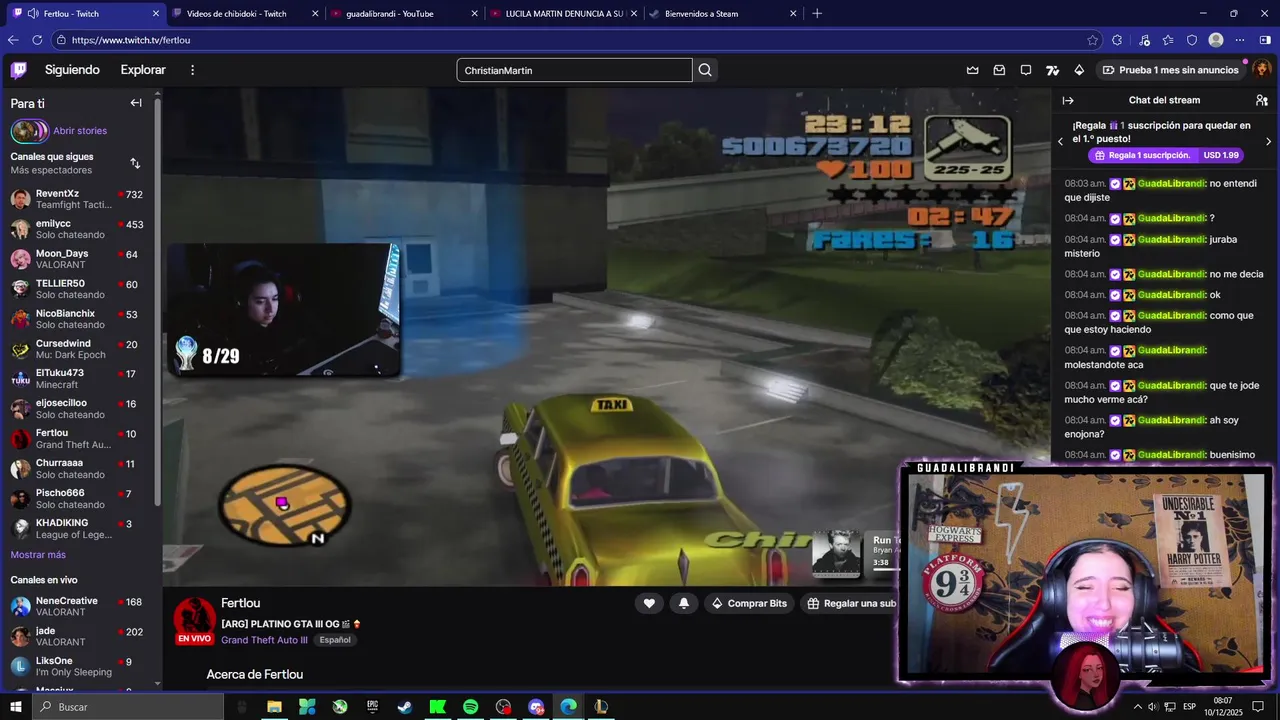Open the Get Bits diamond icon

[1079, 70]
